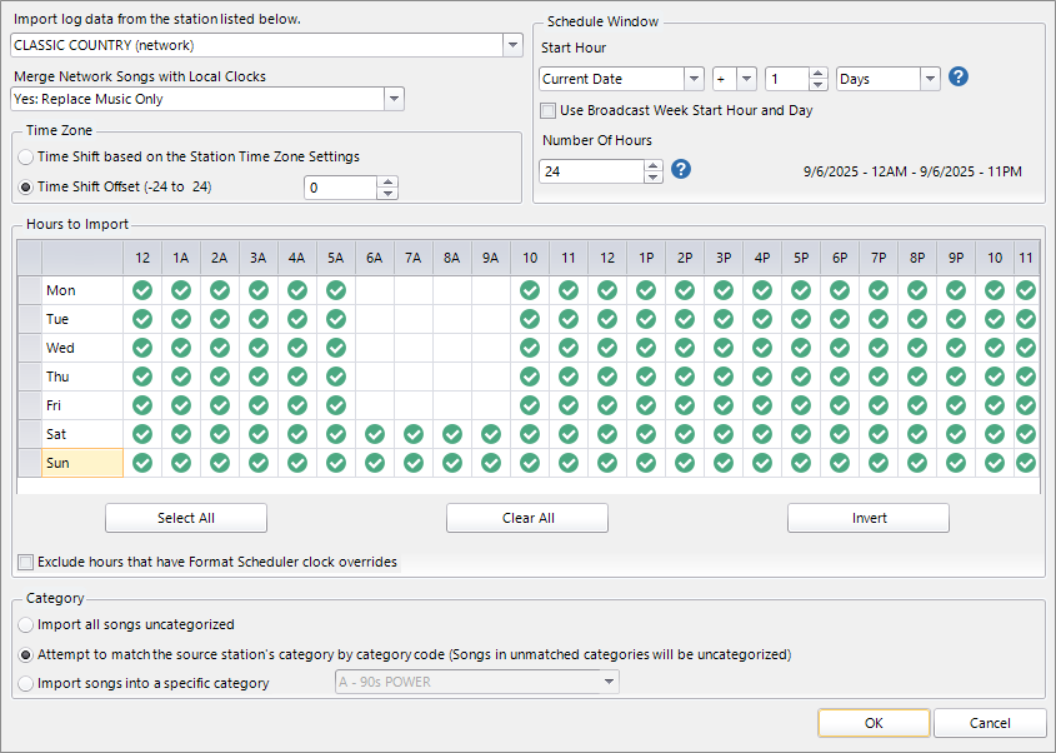Check Exclude hours with Format Scheduler overrides

[x=26, y=562]
